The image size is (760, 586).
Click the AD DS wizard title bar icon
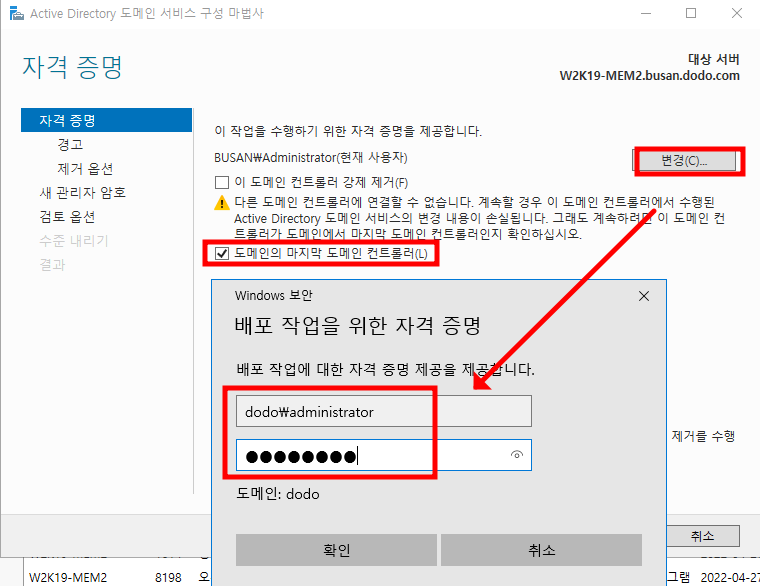pyautogui.click(x=16, y=13)
